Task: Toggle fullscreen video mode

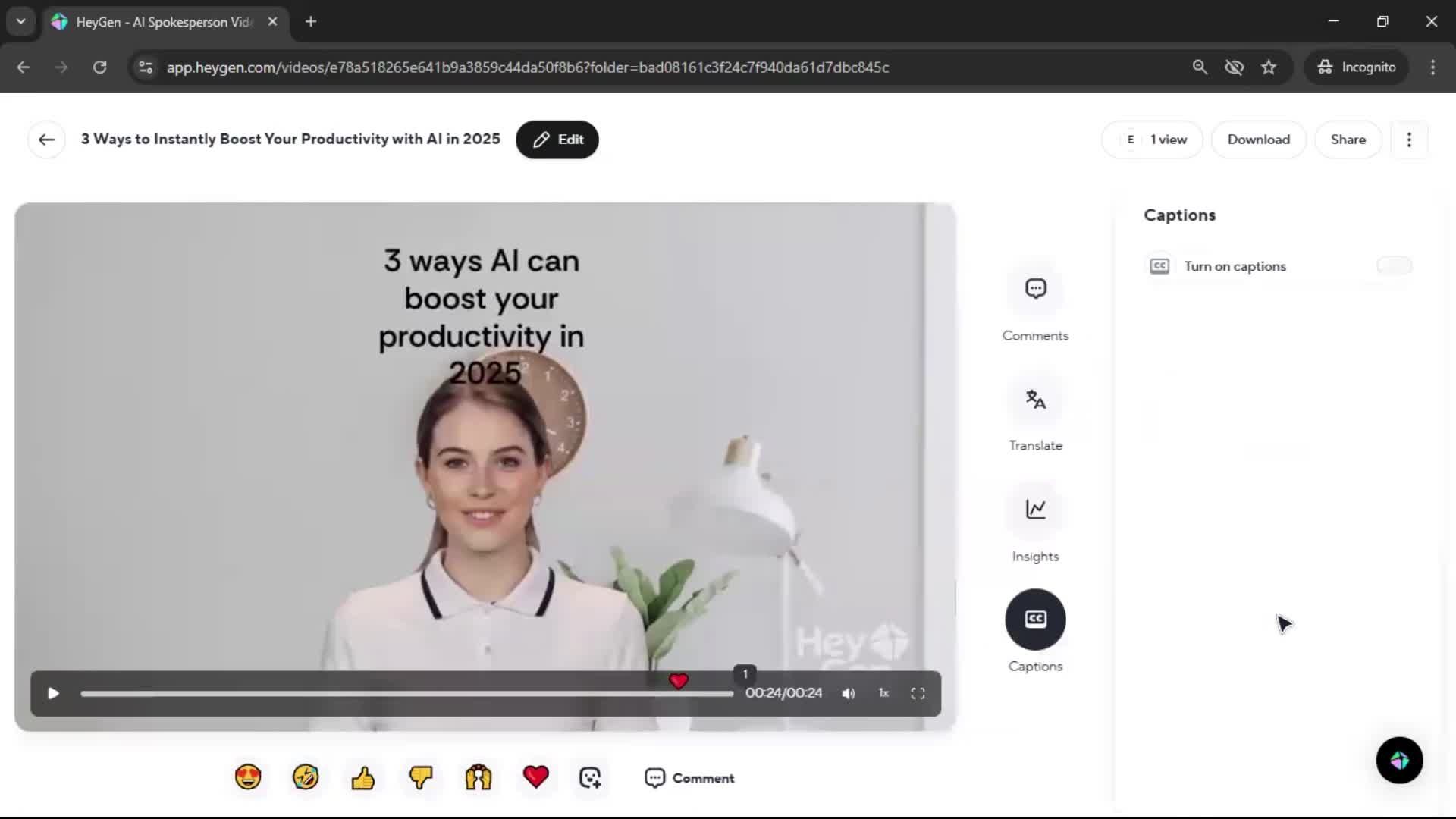Action: point(918,693)
